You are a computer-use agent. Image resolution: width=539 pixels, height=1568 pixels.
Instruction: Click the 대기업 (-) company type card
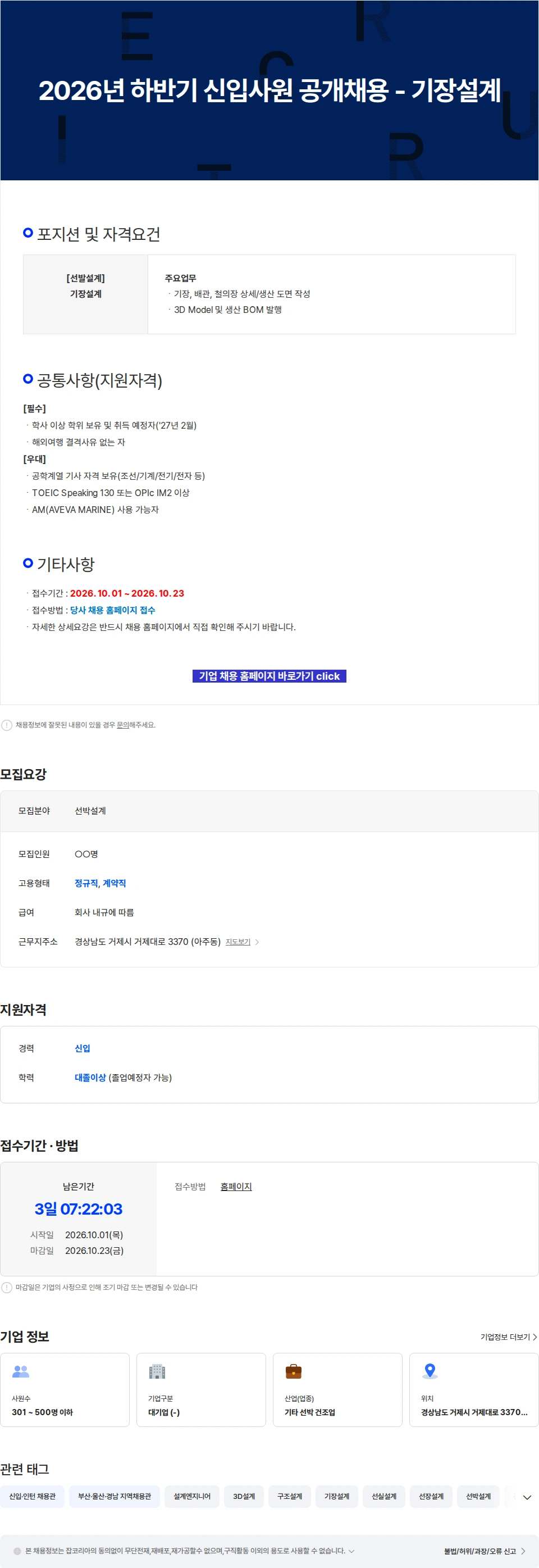(202, 1390)
